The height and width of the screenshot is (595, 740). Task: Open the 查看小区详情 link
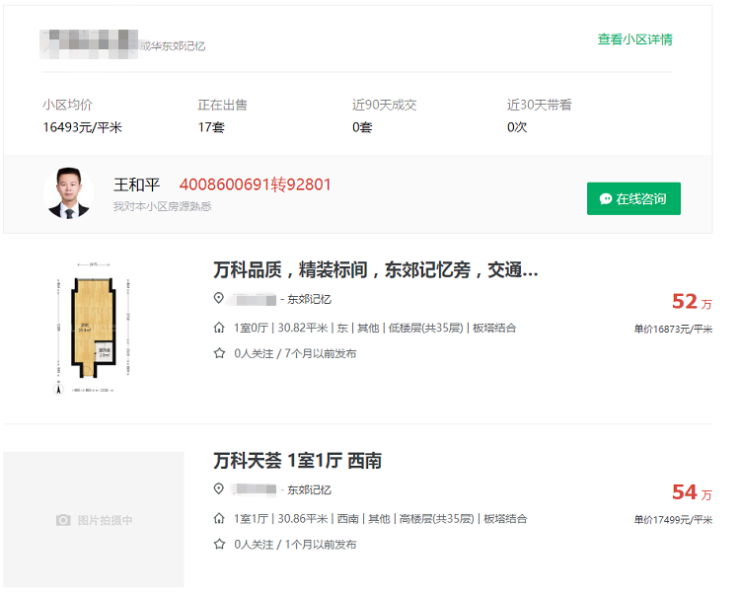click(x=635, y=39)
